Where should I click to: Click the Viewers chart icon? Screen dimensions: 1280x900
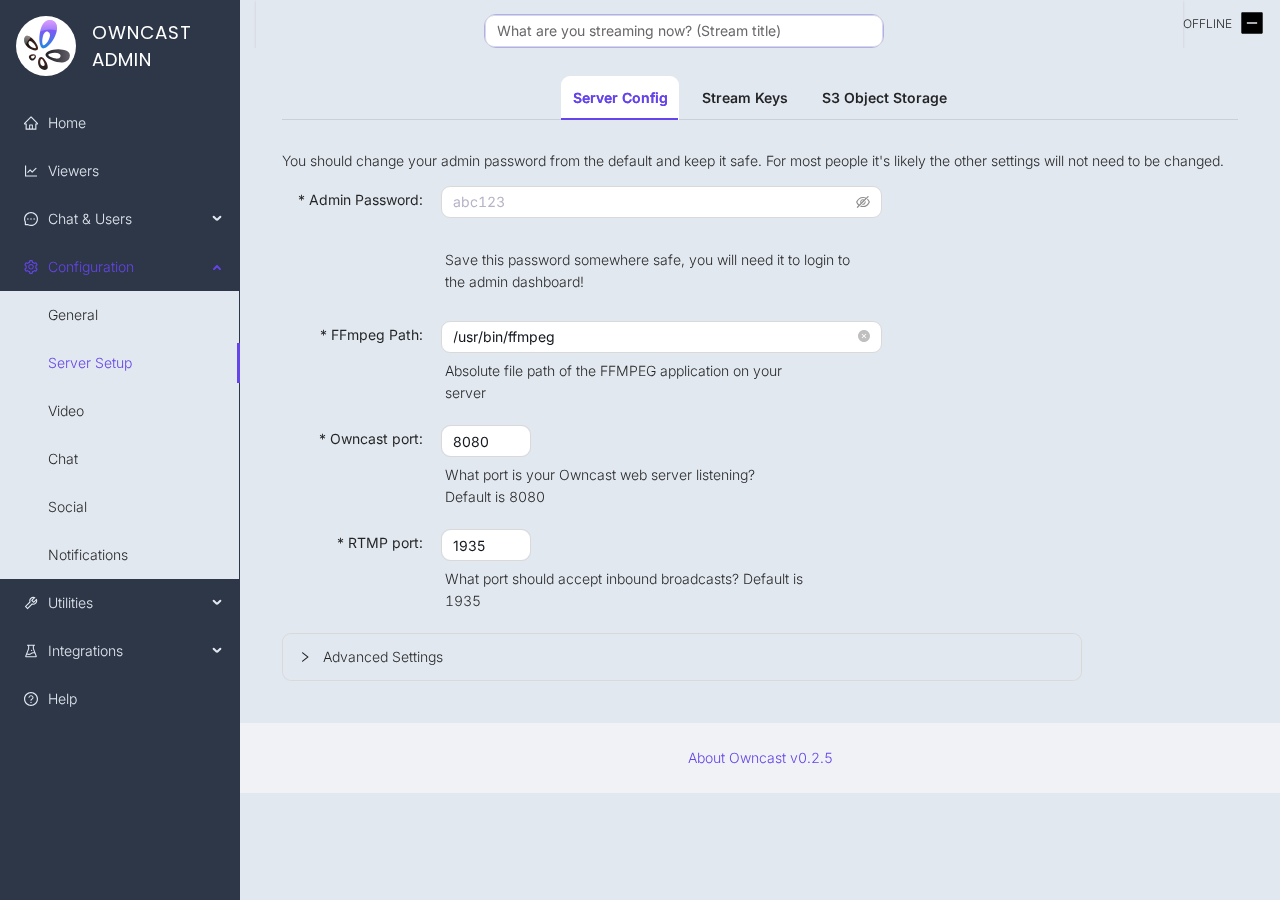(31, 171)
